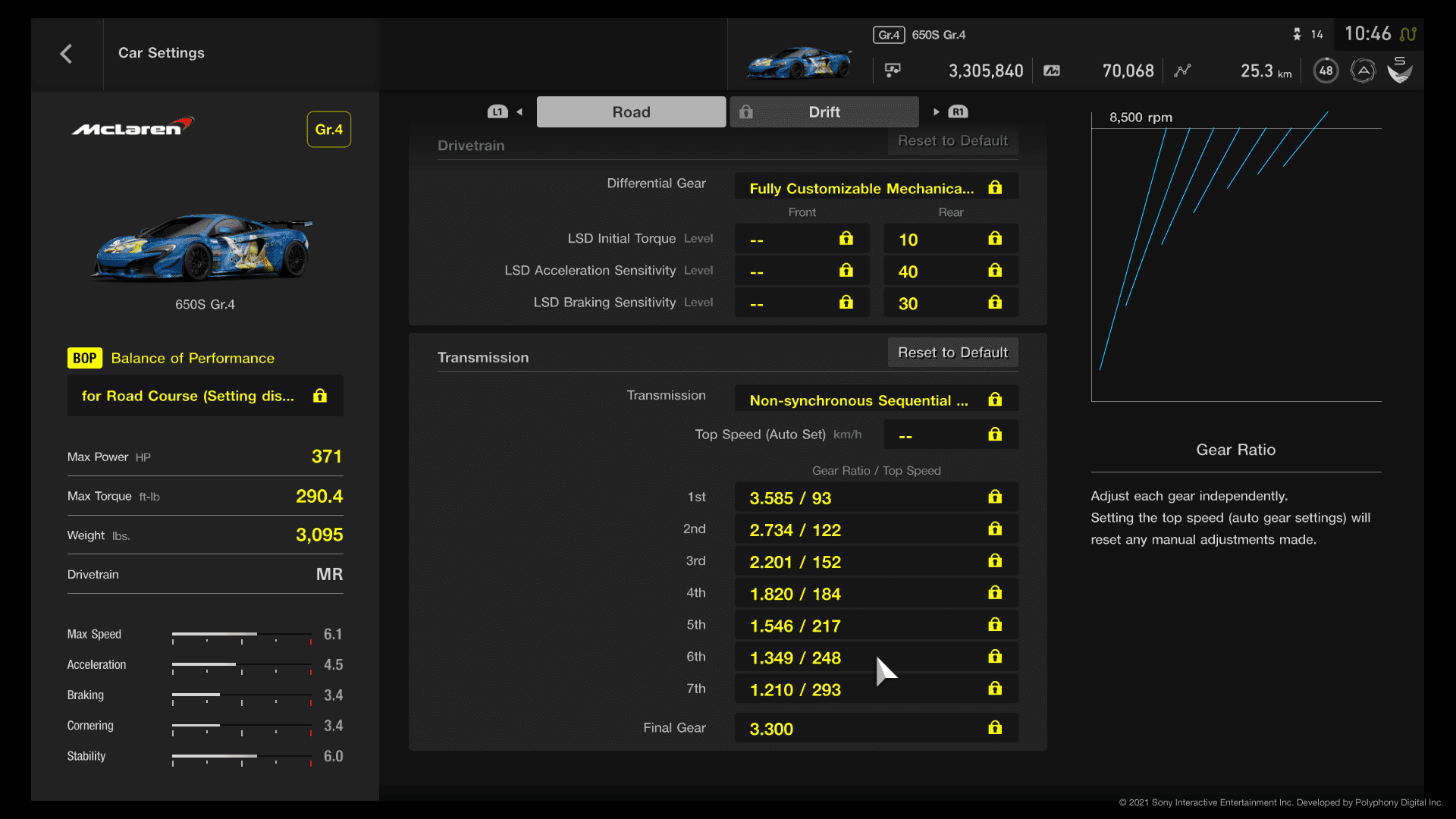Select 2nd gear ratio 2.734 / 122
This screenshot has width=1456, height=819.
877,529
